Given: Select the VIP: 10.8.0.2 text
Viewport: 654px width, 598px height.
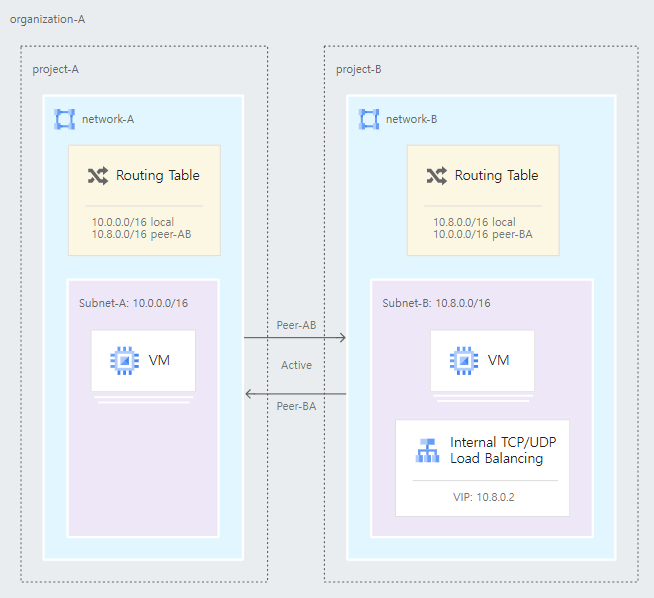Looking at the screenshot, I should pos(484,497).
